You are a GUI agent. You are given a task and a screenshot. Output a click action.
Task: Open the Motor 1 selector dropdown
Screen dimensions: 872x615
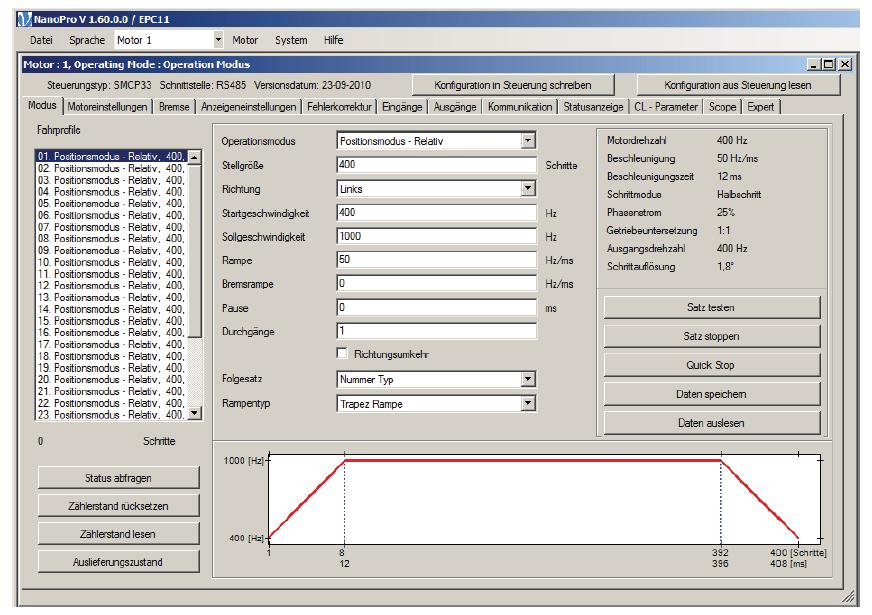point(219,40)
